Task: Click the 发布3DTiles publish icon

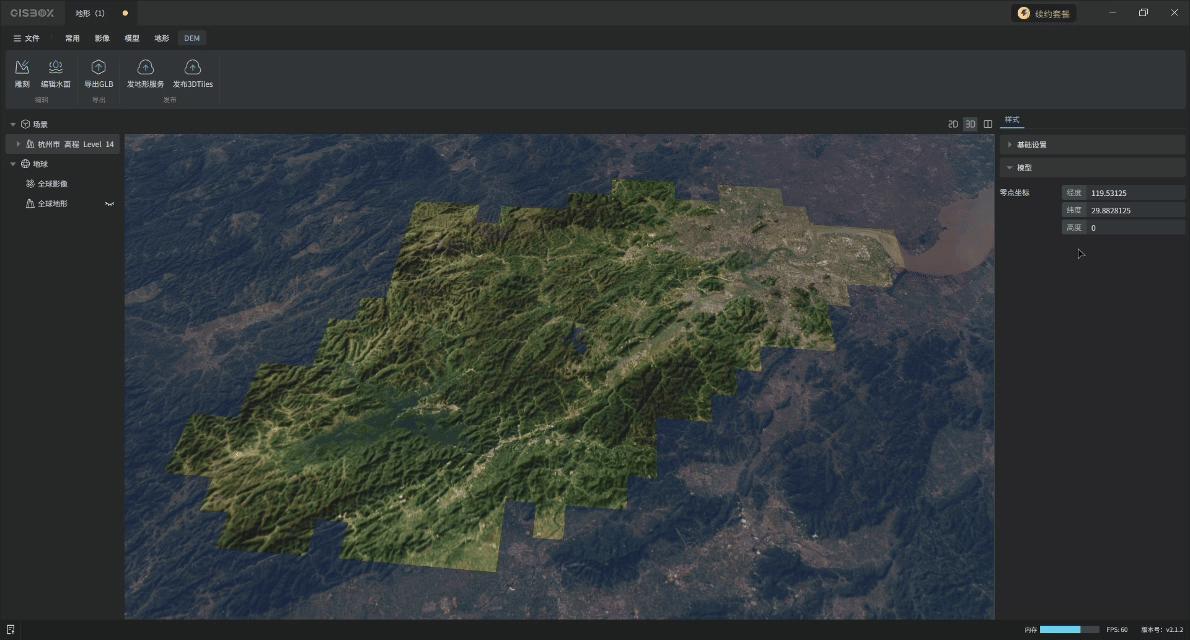Action: tap(192, 68)
